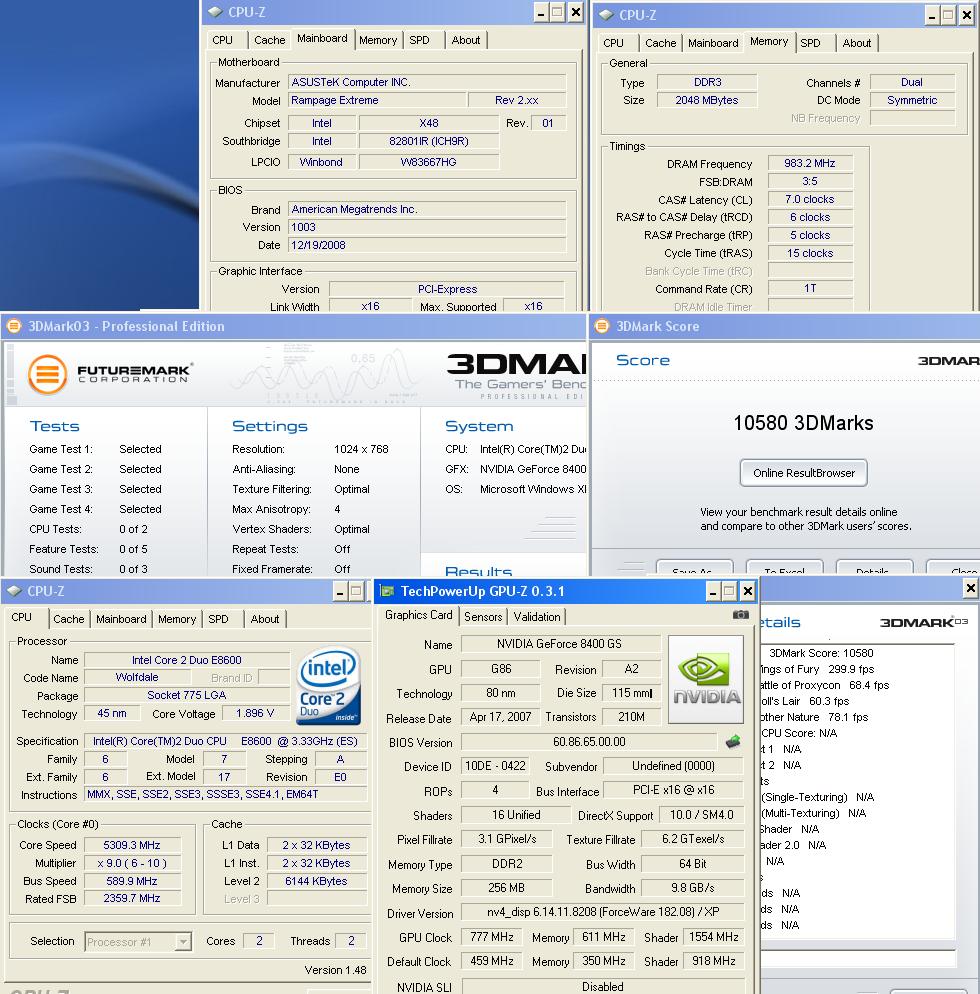Screen dimensions: 980x994
Task: Open Validation tab in GPU-Z
Action: [x=537, y=617]
